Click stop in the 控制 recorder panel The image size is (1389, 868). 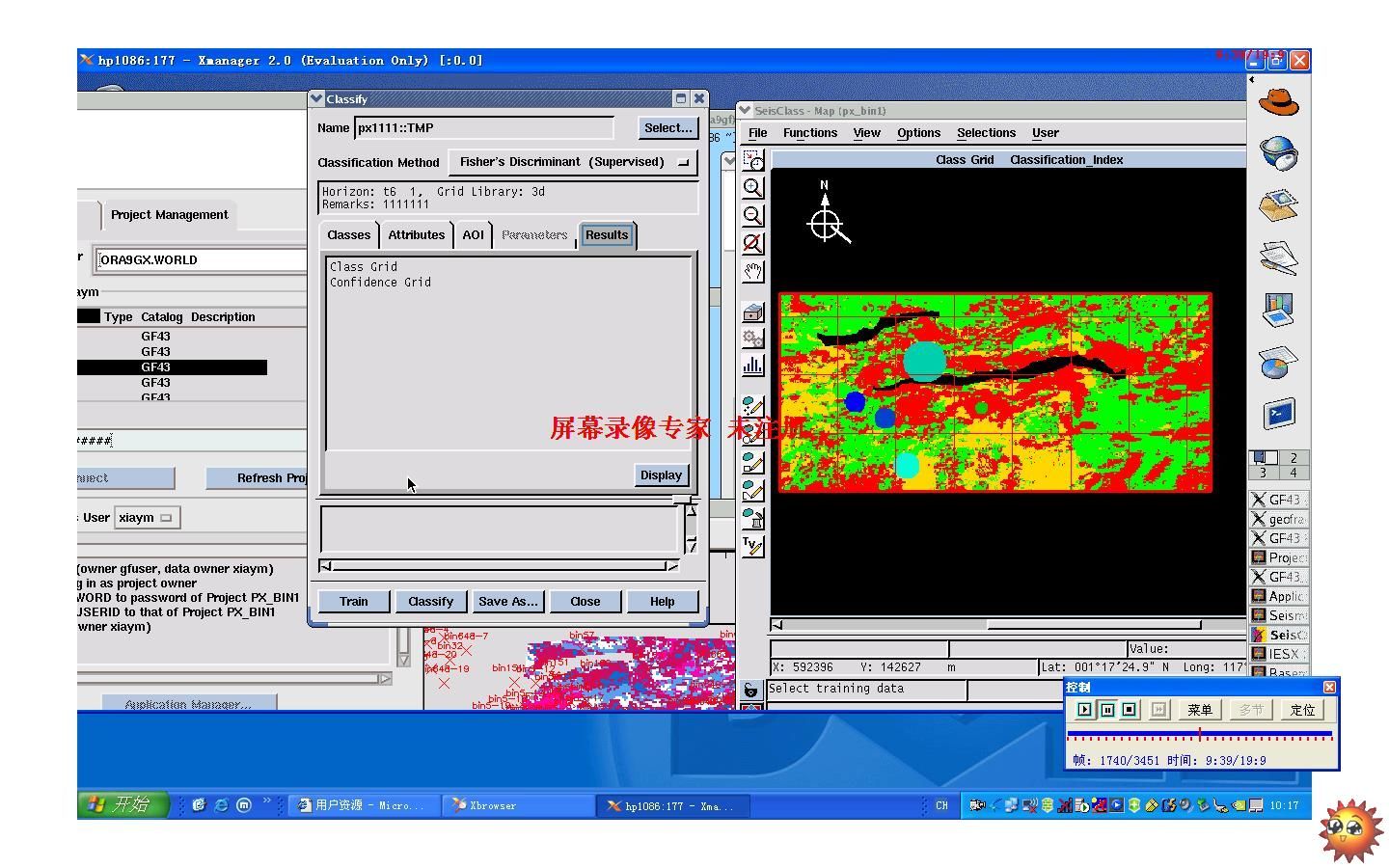click(1130, 710)
